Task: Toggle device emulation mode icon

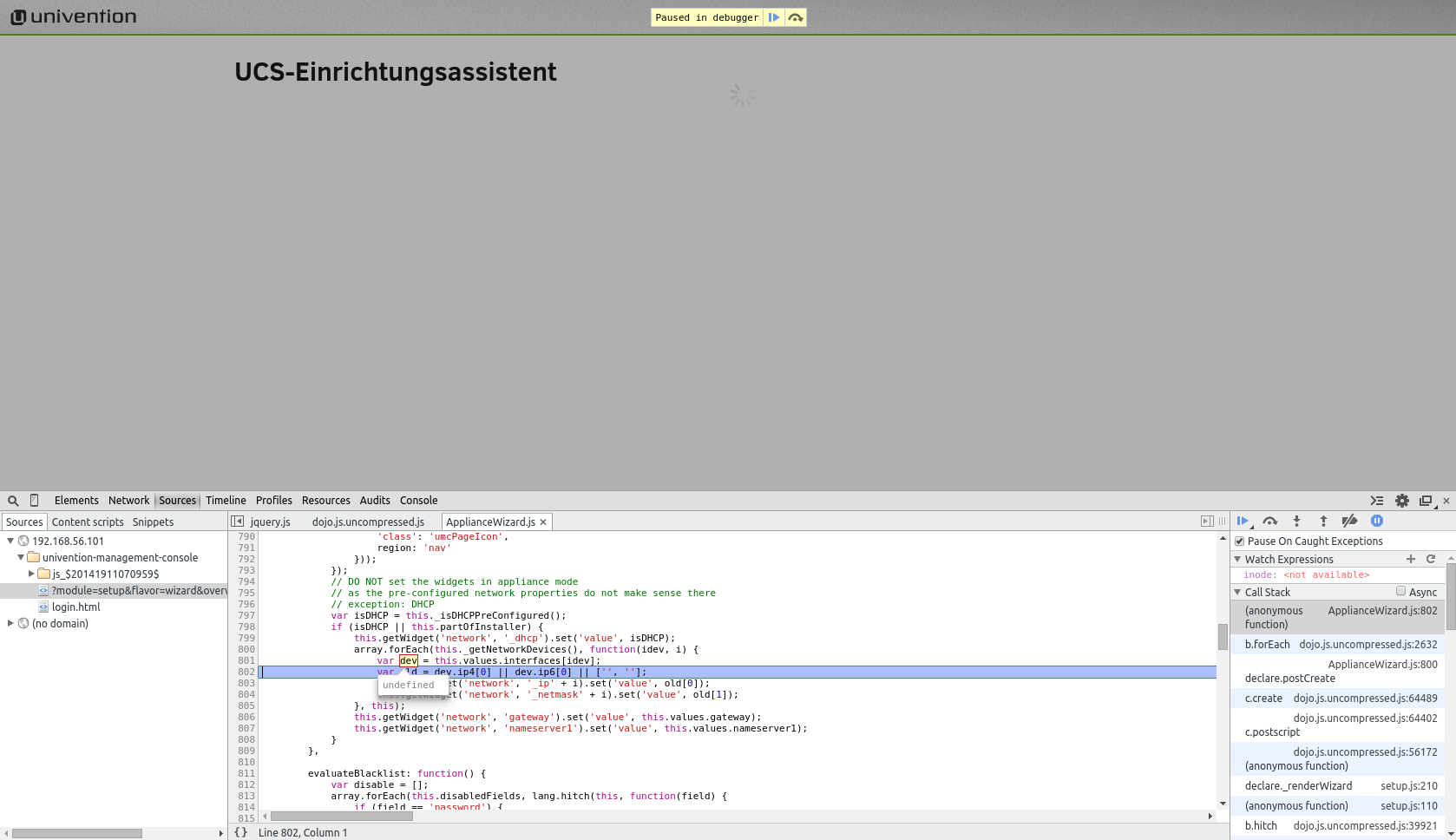Action: tap(35, 501)
